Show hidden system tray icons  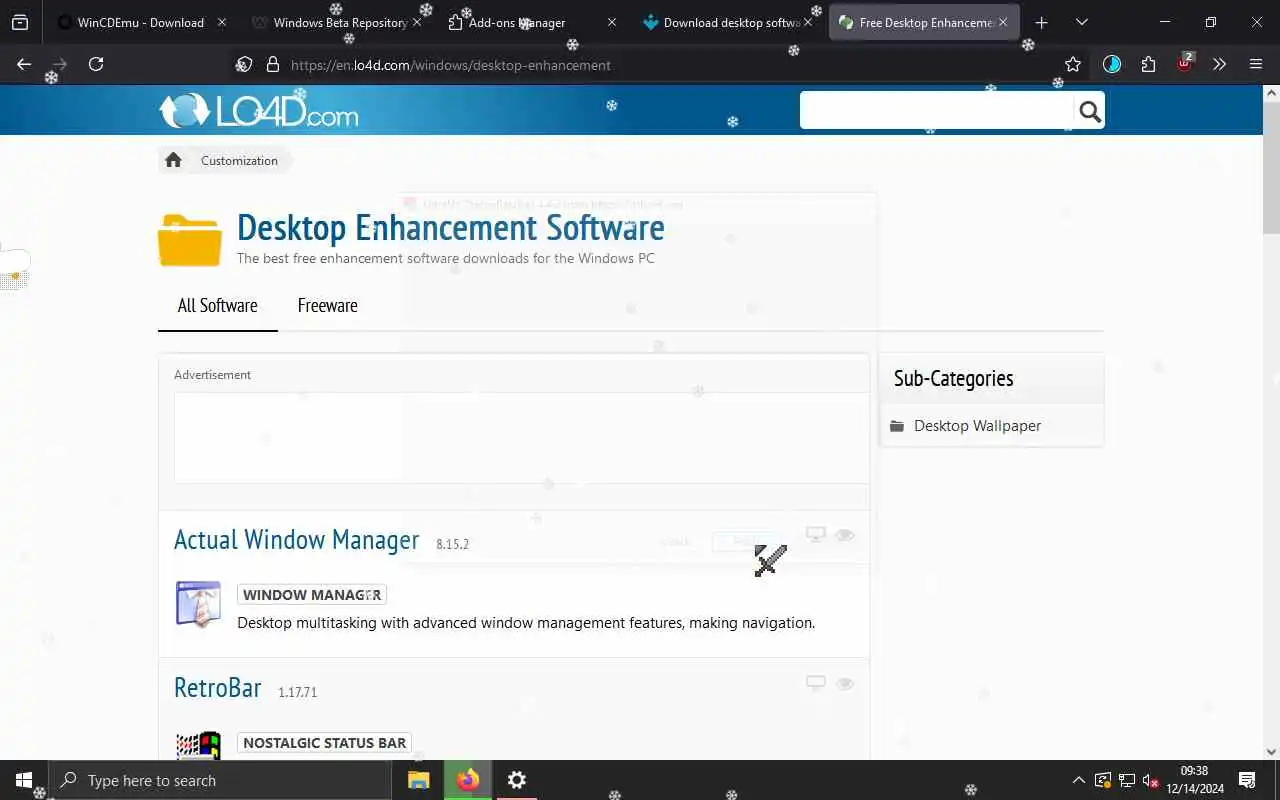pyautogui.click(x=1079, y=780)
